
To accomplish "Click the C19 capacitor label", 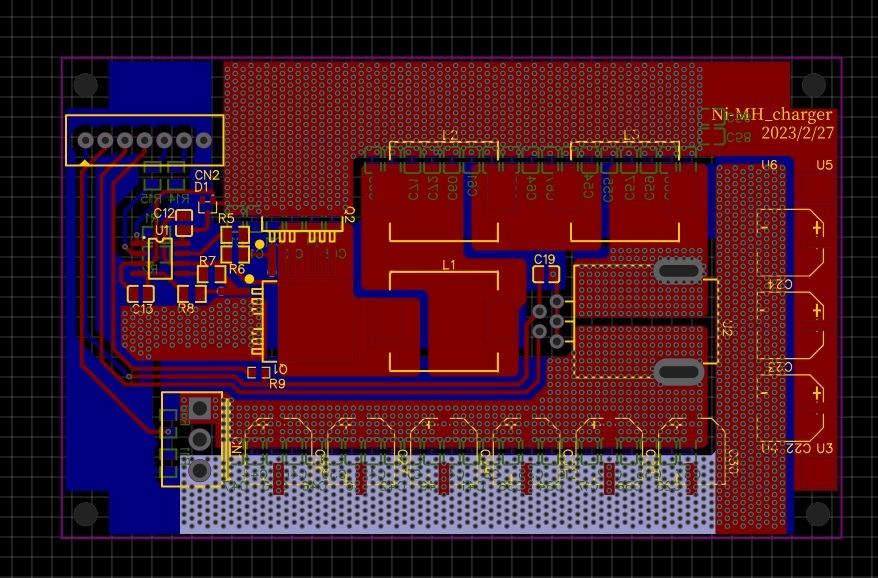I will click(x=544, y=259).
